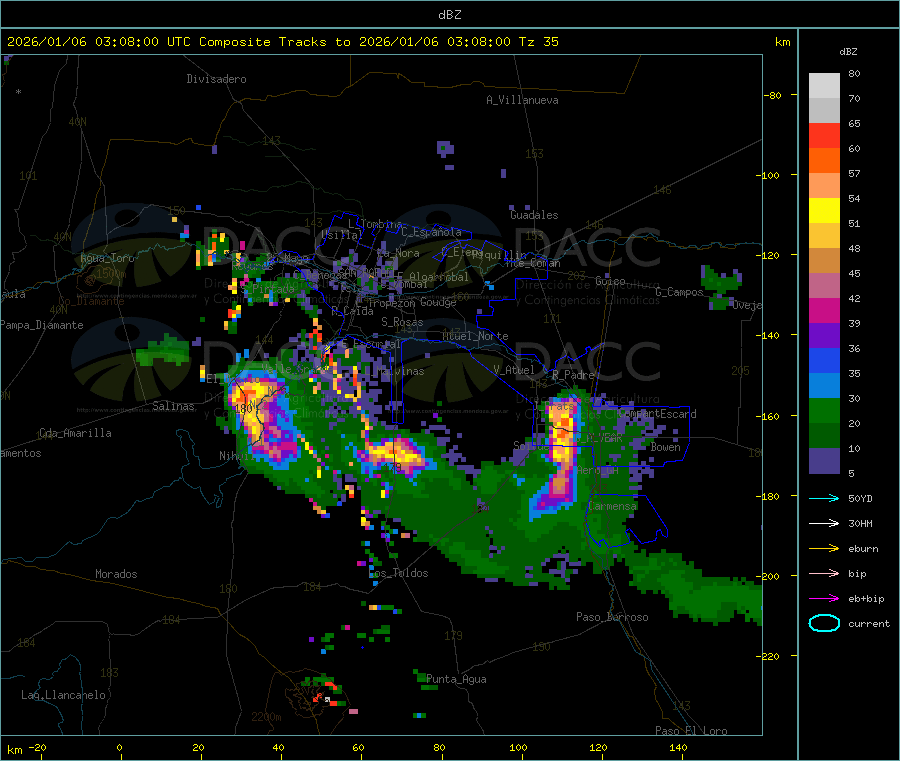
Task: Click the yellow eburn arrow legend icon
Action: point(824,549)
